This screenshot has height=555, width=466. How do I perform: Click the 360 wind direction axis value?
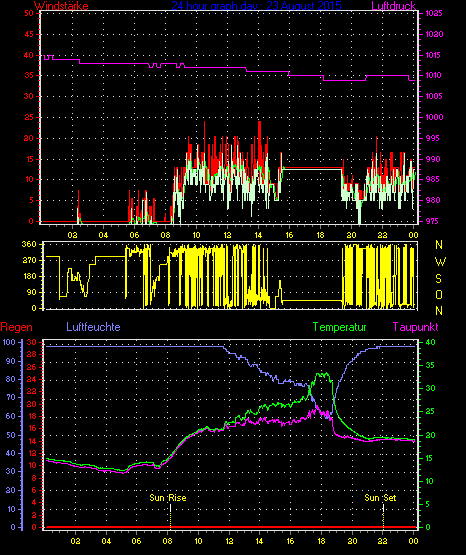(x=29, y=244)
